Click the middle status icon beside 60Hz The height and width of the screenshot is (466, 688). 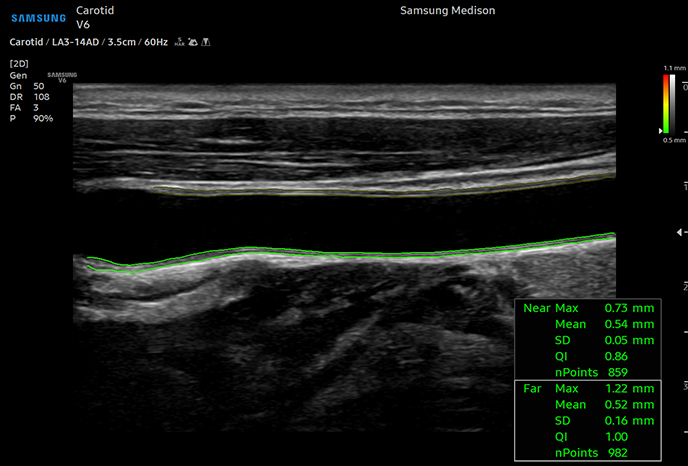(x=192, y=43)
